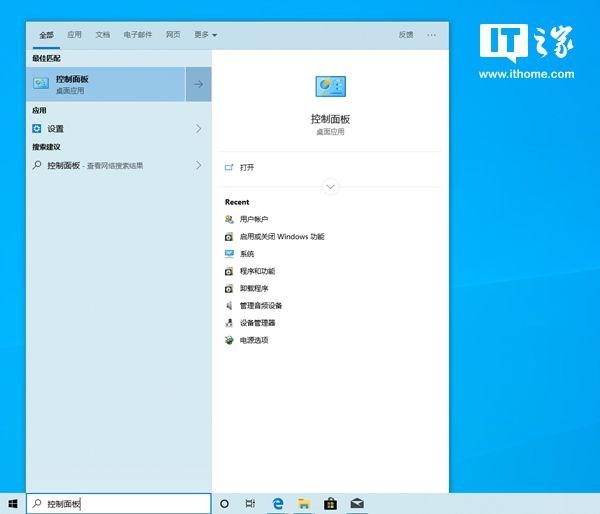Expand the web search suggestion chevron
Screen dimensions: 600x514
point(198,165)
